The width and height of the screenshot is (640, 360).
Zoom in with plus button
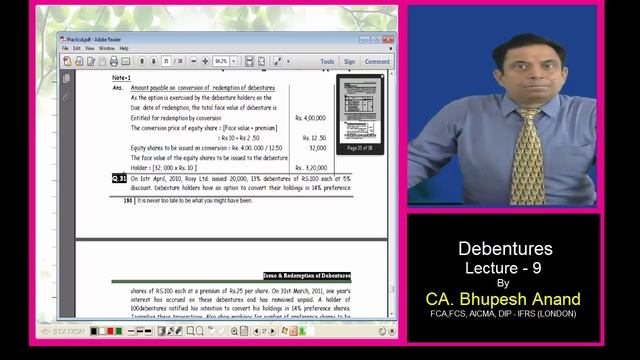click(205, 61)
